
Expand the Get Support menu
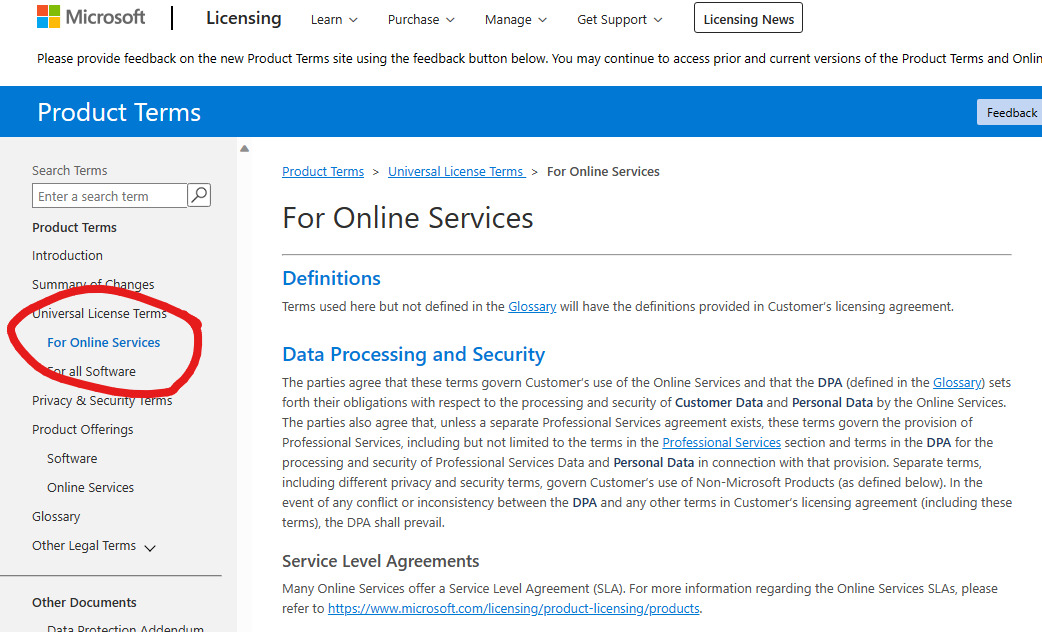tap(619, 20)
